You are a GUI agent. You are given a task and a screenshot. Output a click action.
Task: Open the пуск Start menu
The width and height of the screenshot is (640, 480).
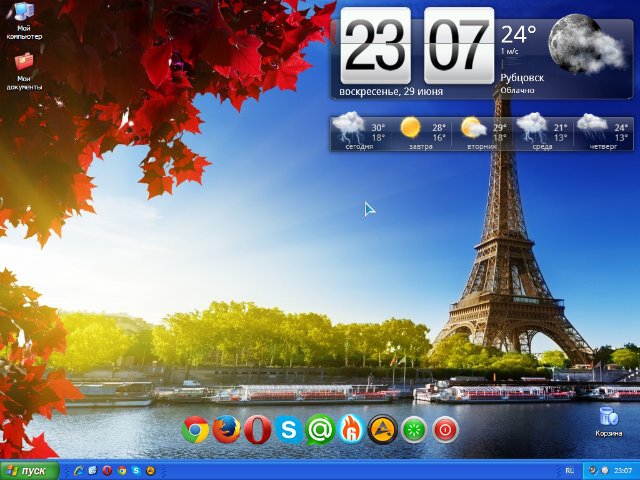coord(28,470)
